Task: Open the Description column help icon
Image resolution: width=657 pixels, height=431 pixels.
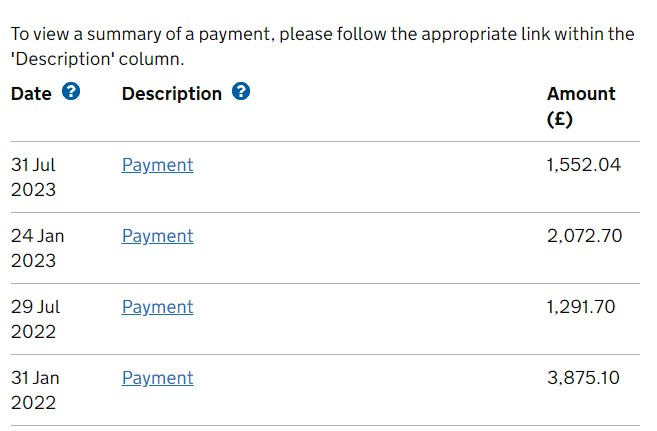Action: 241,92
